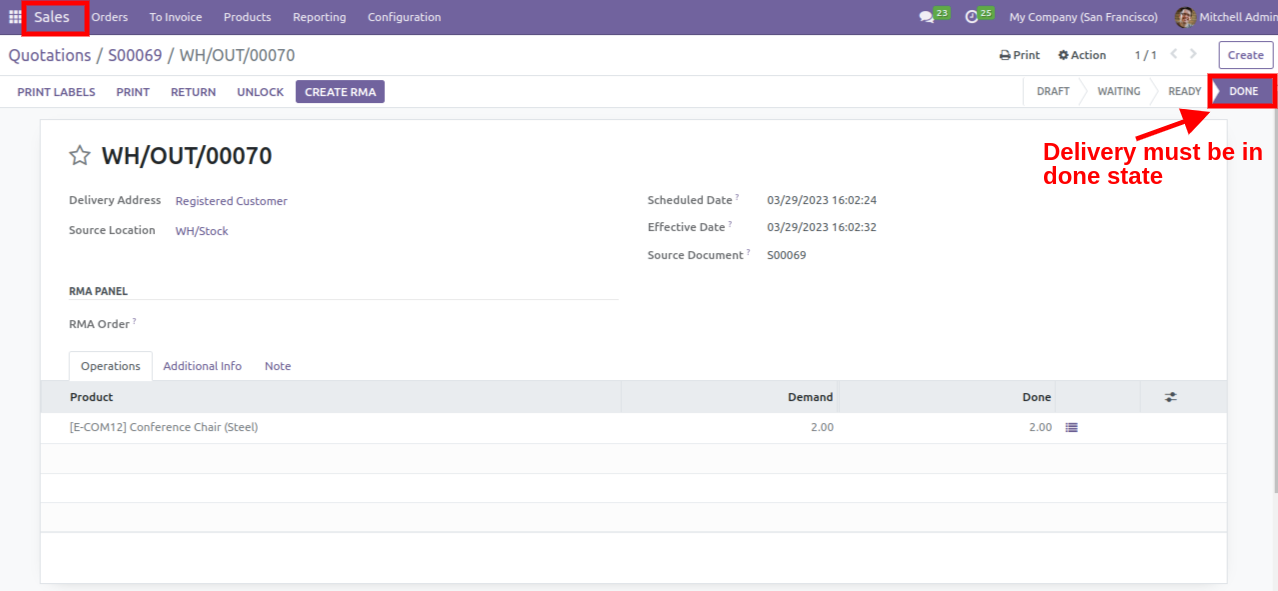Open the Orders menu

110,17
